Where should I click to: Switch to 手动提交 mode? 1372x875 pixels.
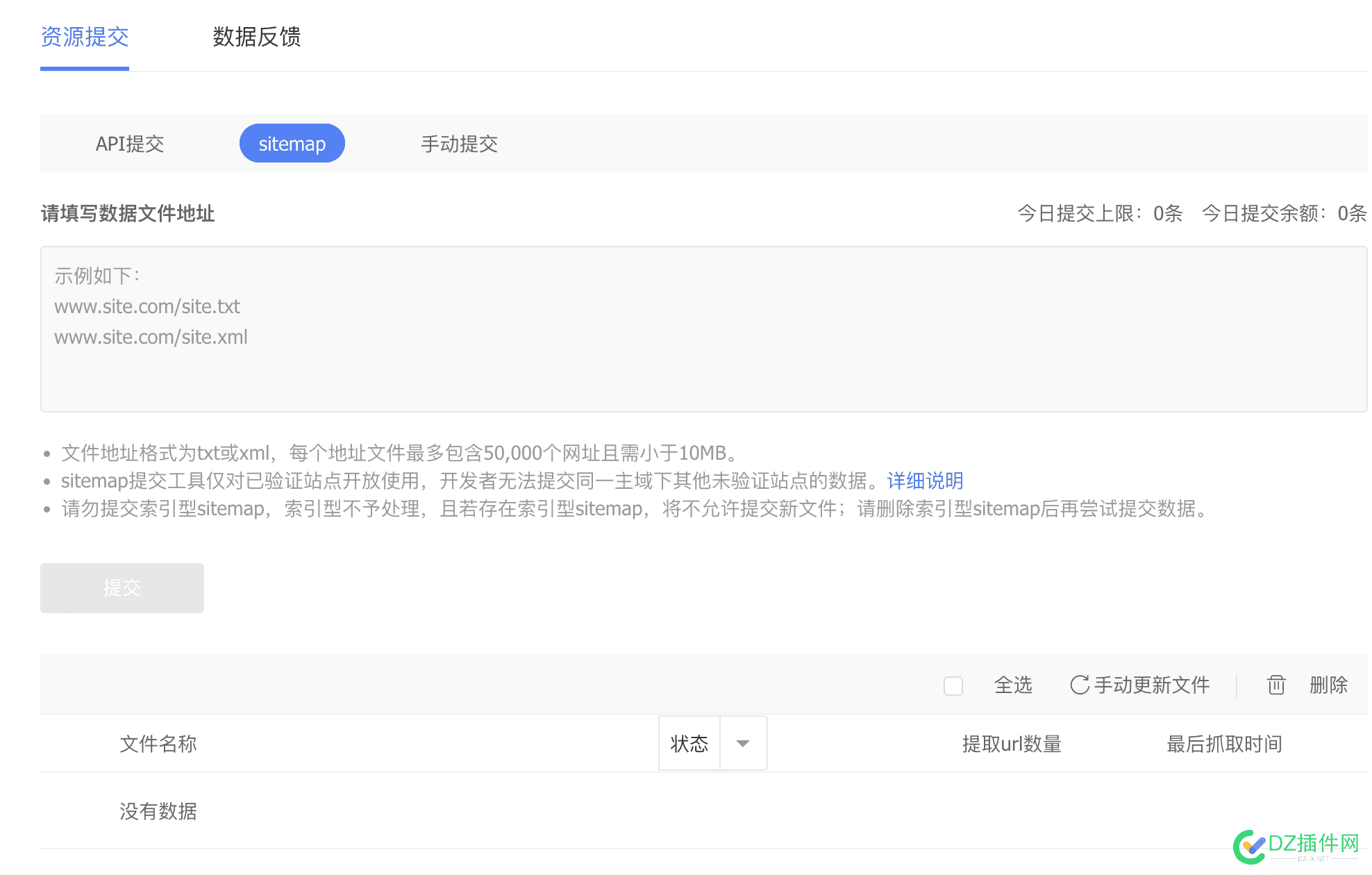pyautogui.click(x=459, y=144)
